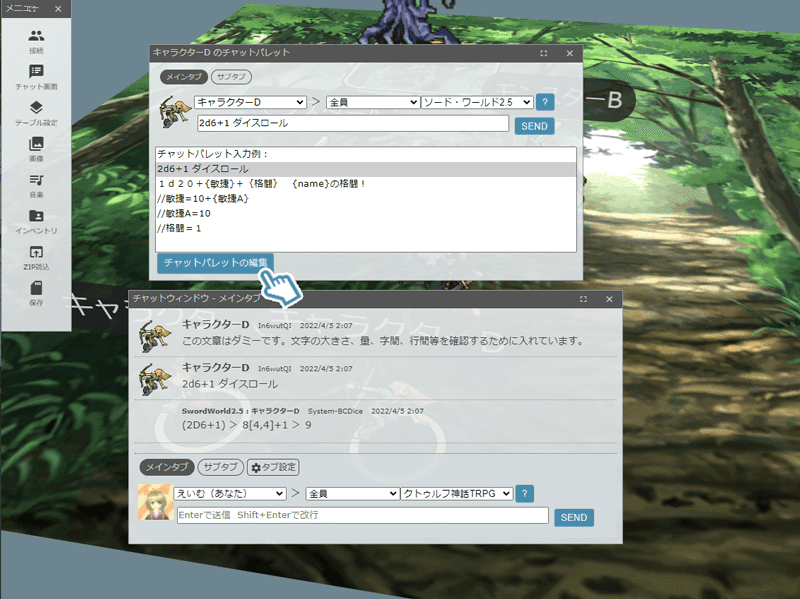The height and width of the screenshot is (599, 800).
Task: Select サブタブ in the chat palette
Action: pos(231,77)
